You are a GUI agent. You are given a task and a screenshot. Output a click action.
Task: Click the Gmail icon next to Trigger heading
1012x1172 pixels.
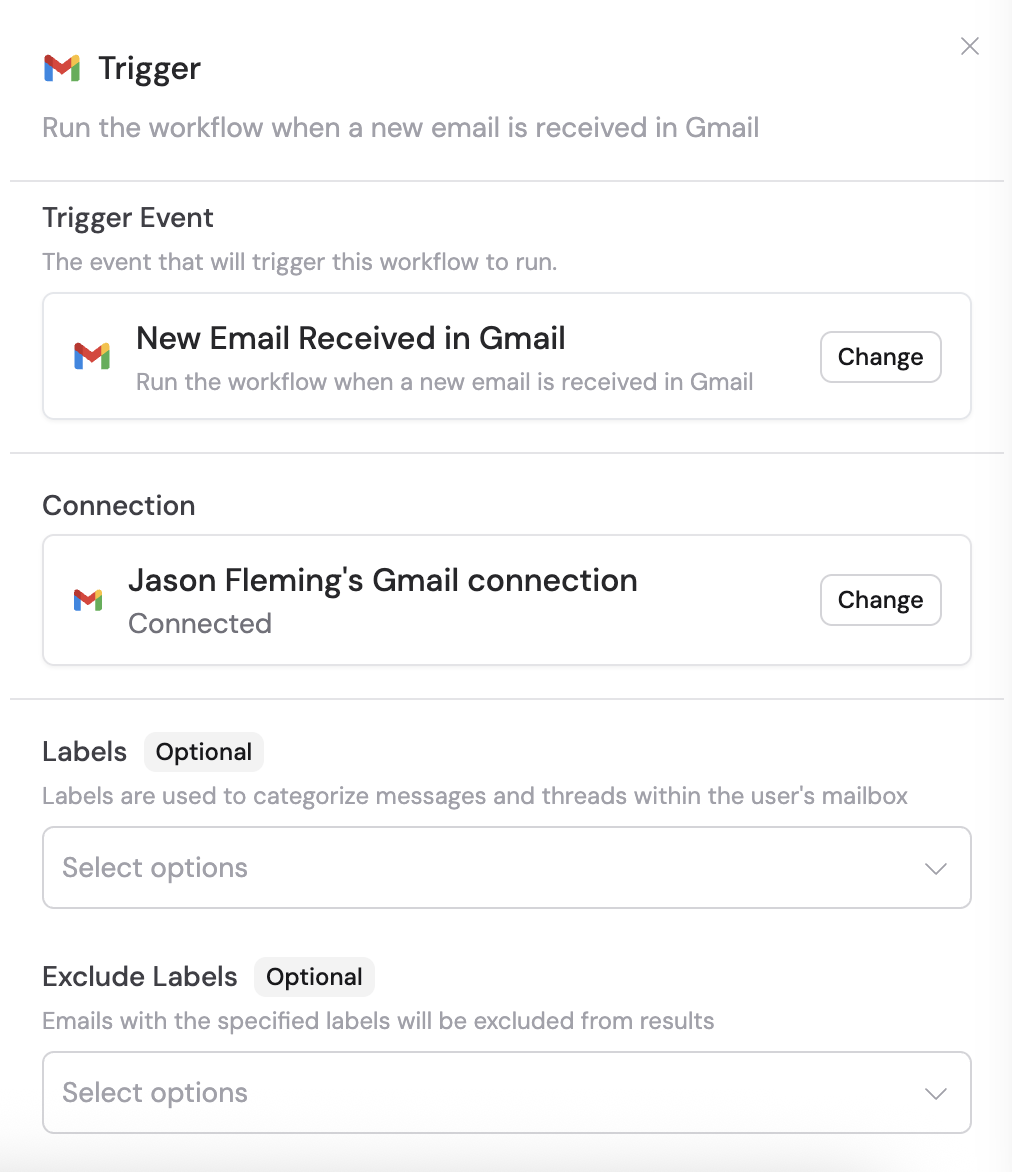(62, 68)
